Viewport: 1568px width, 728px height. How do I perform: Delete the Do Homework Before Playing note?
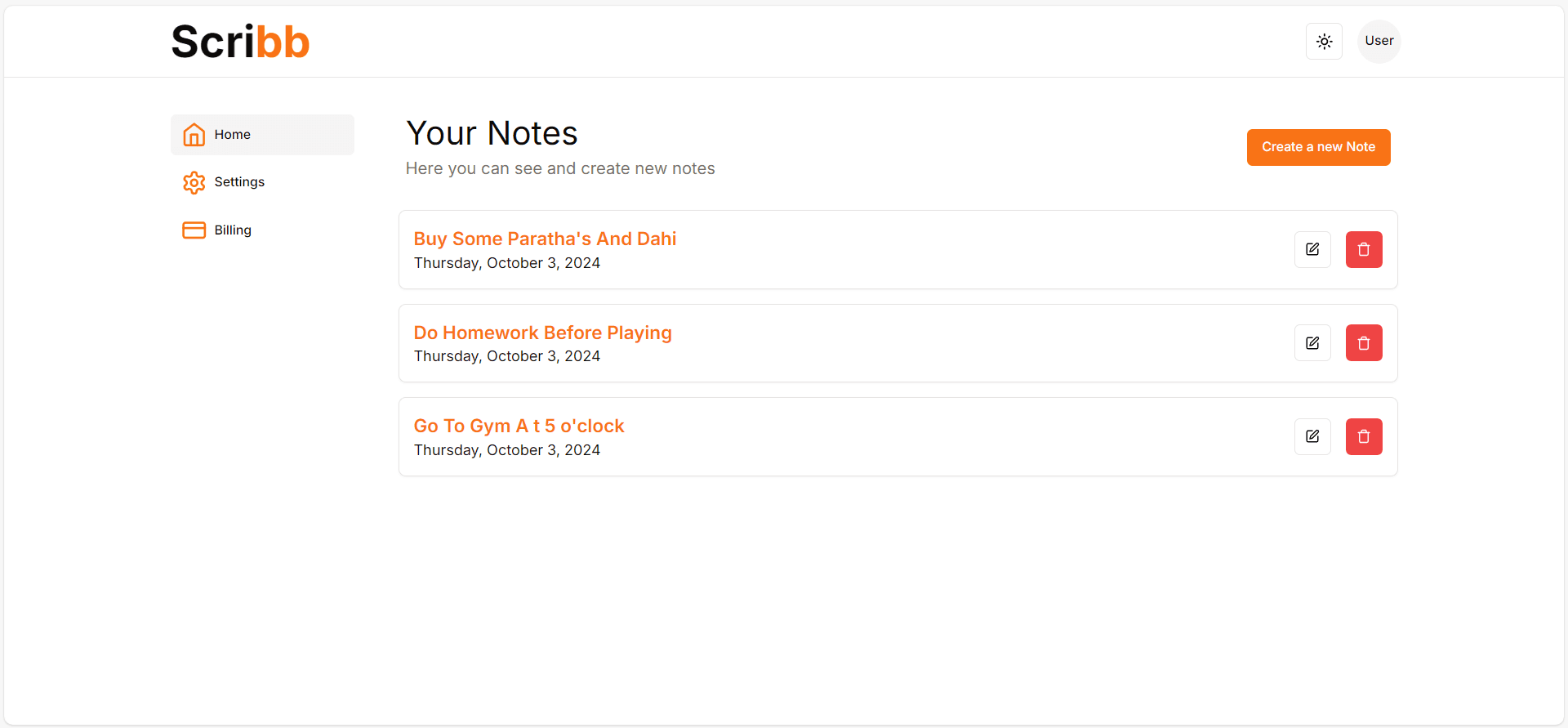click(1364, 343)
